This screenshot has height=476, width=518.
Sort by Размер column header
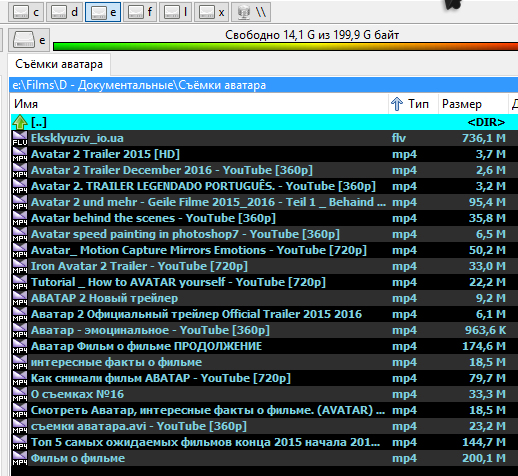pyautogui.click(x=473, y=104)
